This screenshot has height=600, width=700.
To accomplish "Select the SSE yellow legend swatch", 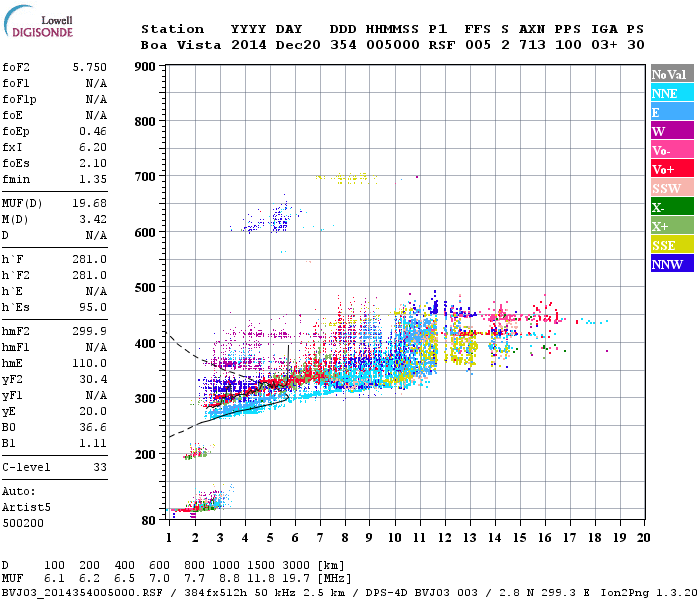I will tap(672, 245).
